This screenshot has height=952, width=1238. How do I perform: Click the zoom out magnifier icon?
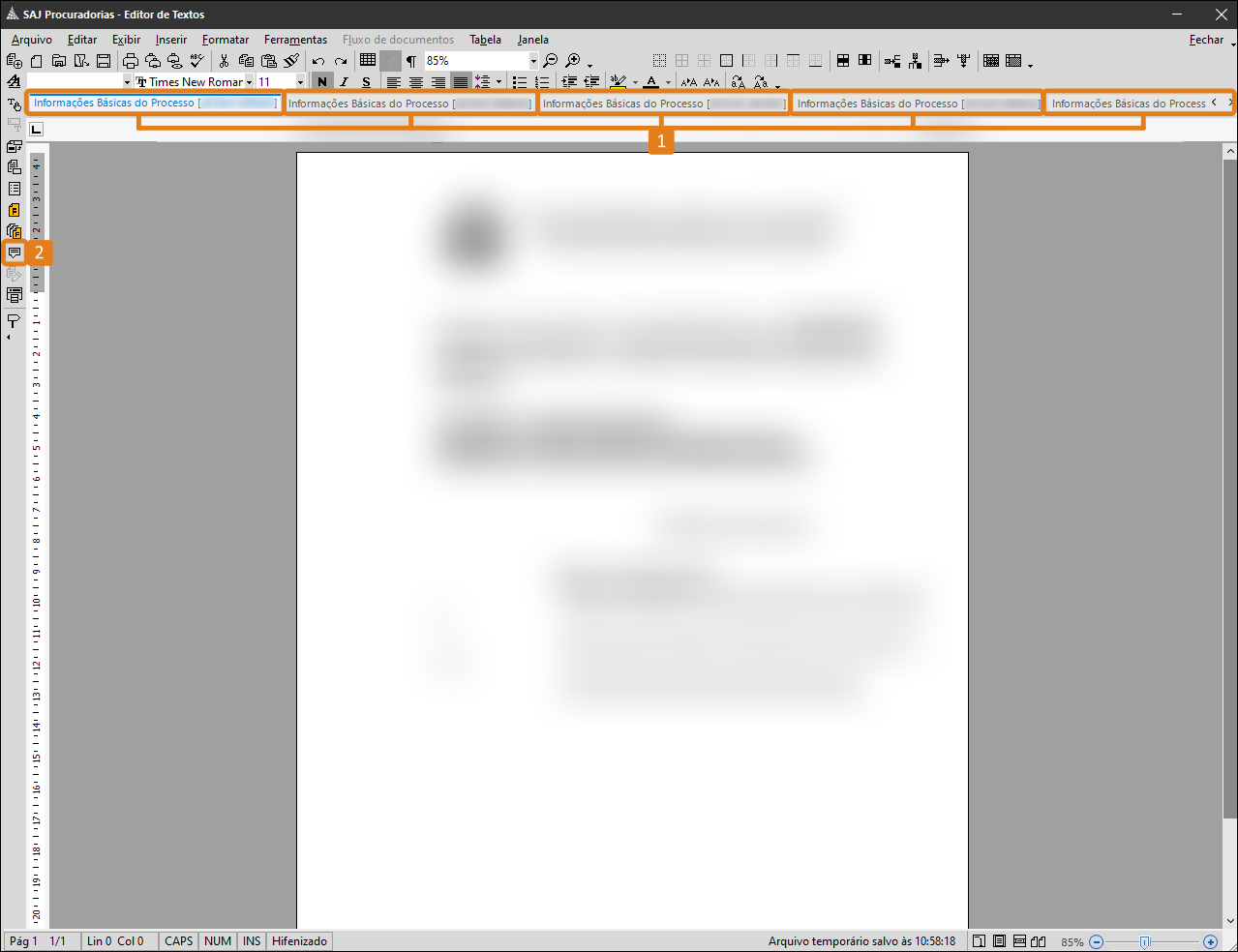[550, 61]
